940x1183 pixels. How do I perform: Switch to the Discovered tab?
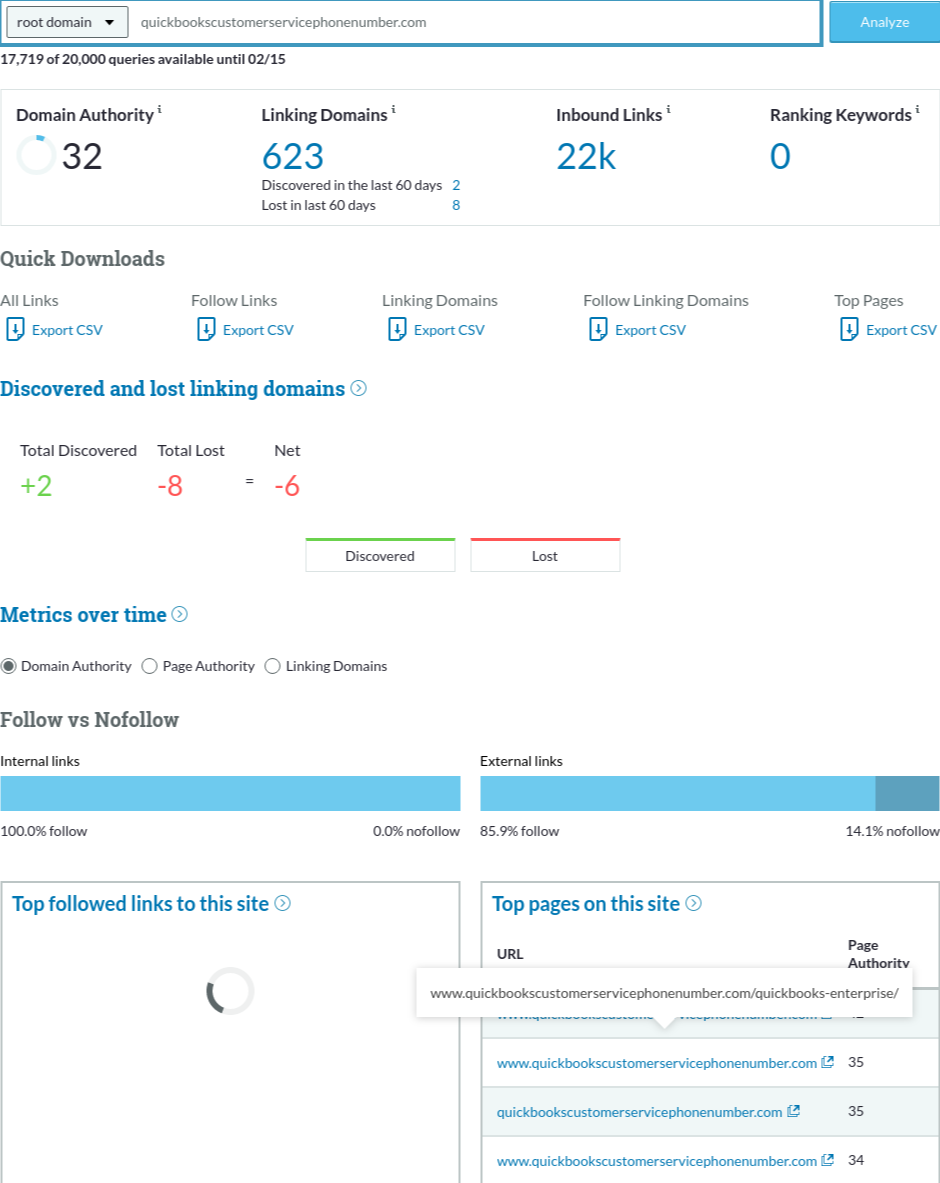[380, 555]
